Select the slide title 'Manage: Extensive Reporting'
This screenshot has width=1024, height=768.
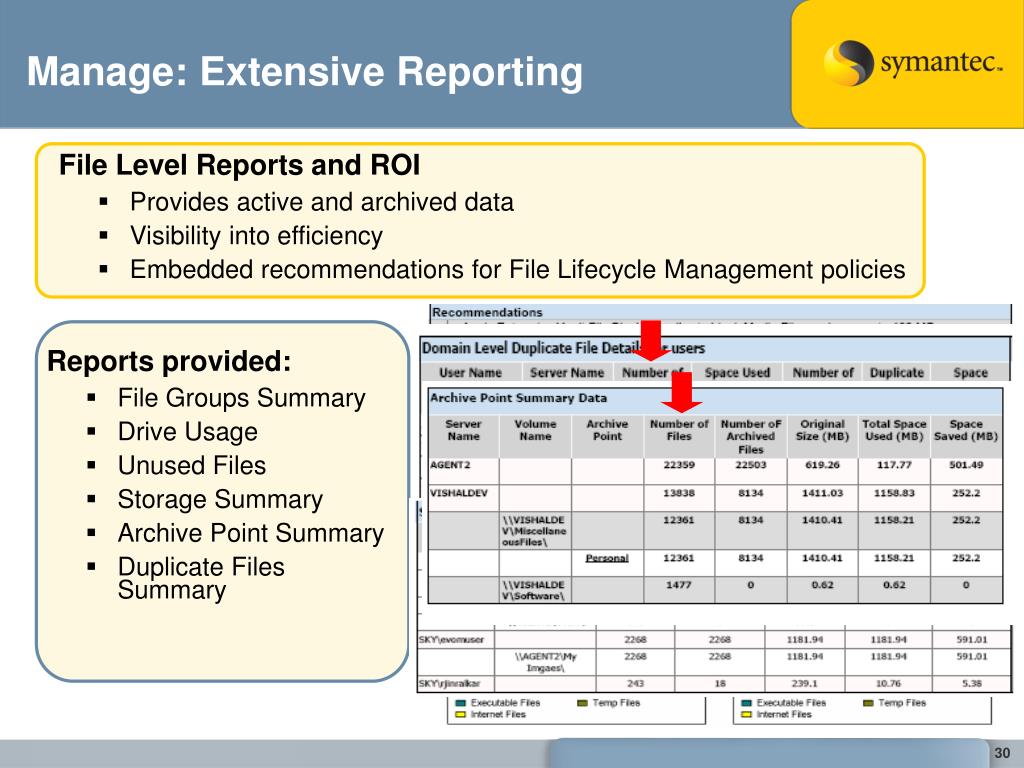[304, 71]
